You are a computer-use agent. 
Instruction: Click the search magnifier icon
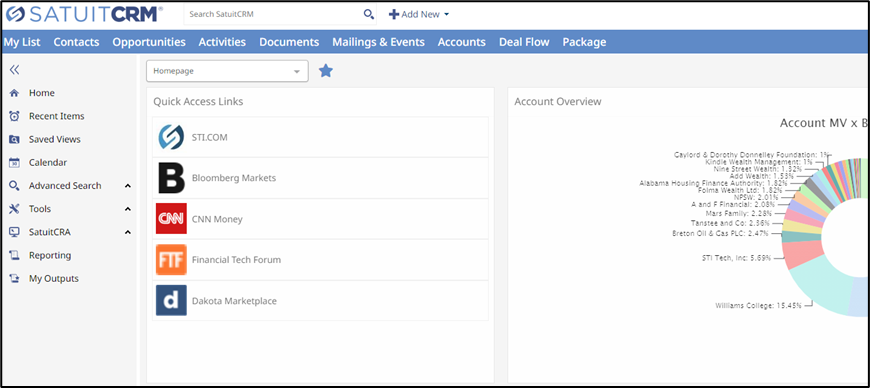[368, 14]
